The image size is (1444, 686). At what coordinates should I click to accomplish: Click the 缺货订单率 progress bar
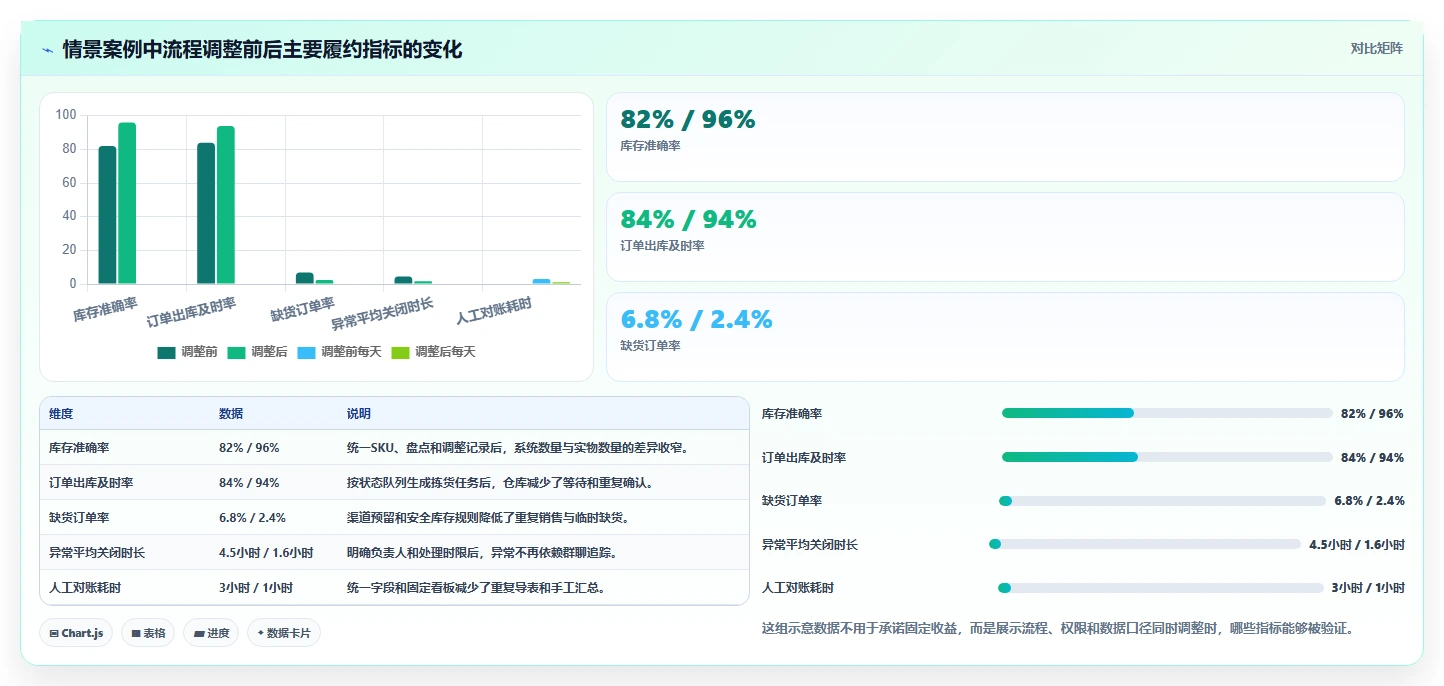tap(1162, 501)
